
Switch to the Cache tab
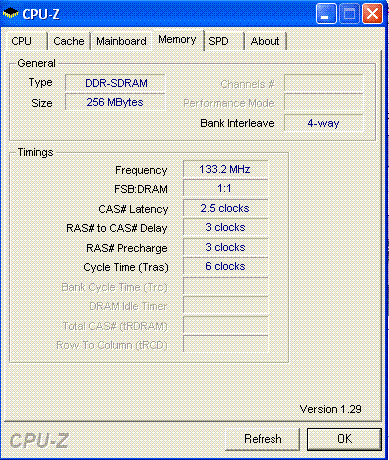point(69,41)
